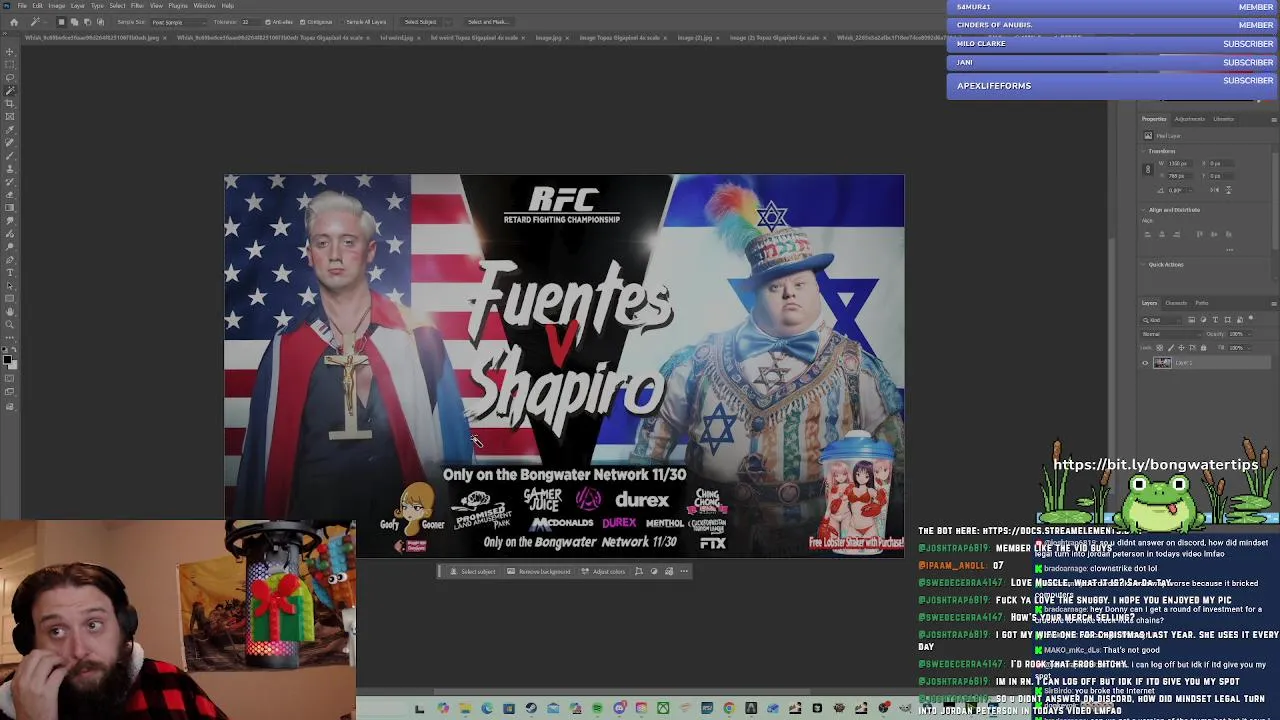Select the Move tool

(10, 51)
